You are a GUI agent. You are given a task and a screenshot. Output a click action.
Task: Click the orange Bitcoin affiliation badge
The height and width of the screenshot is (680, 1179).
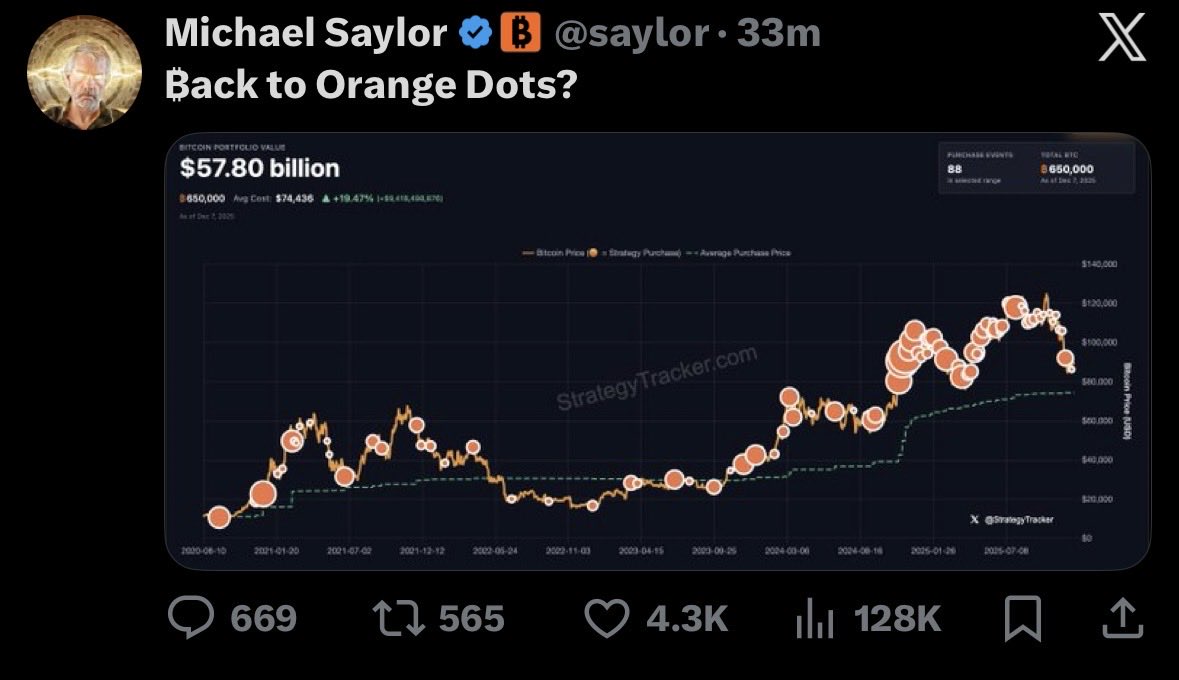pyautogui.click(x=518, y=34)
